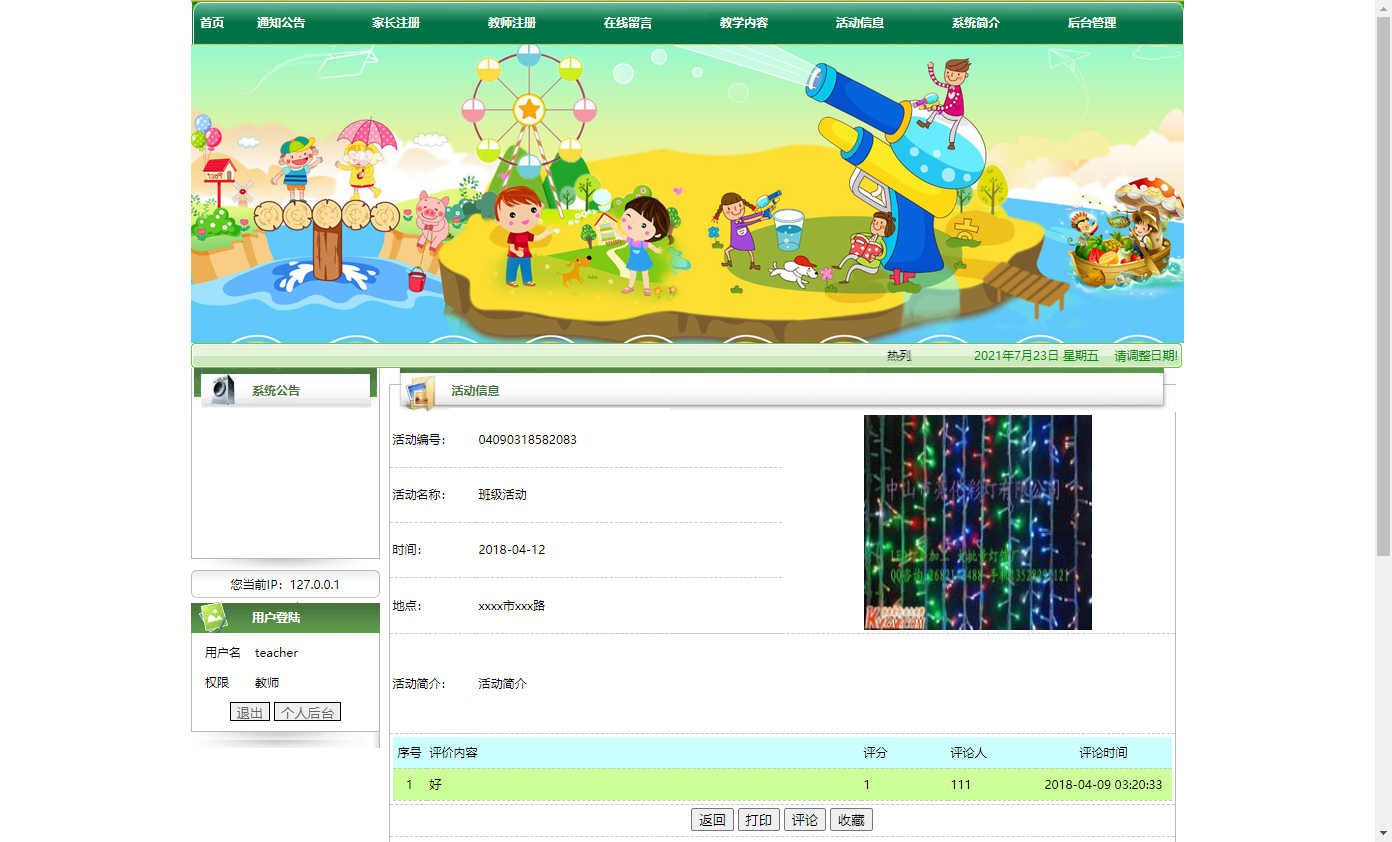
Task: Click 退出 to log out
Action: 249,711
